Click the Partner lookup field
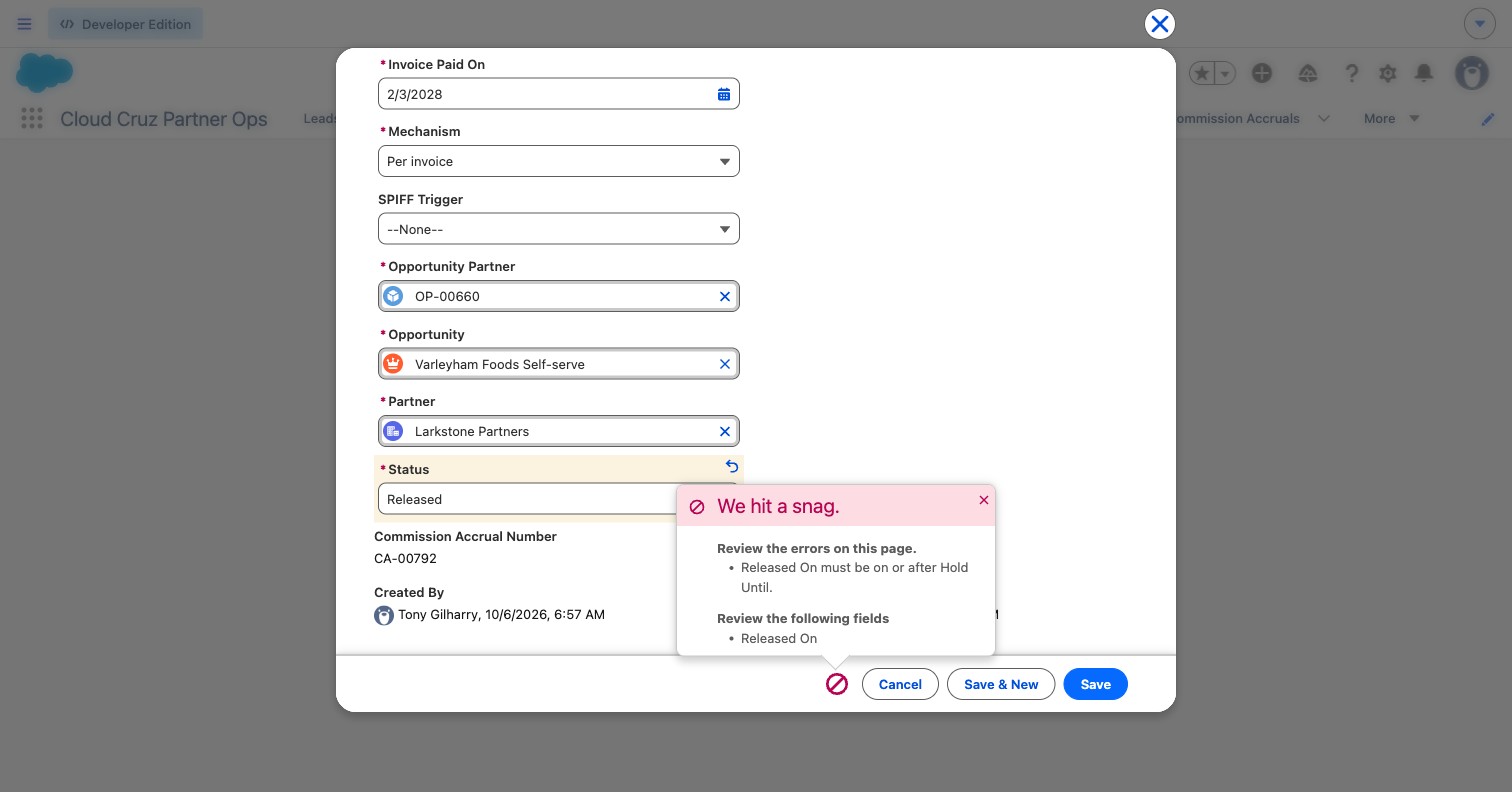This screenshot has width=1512, height=792. click(x=559, y=431)
